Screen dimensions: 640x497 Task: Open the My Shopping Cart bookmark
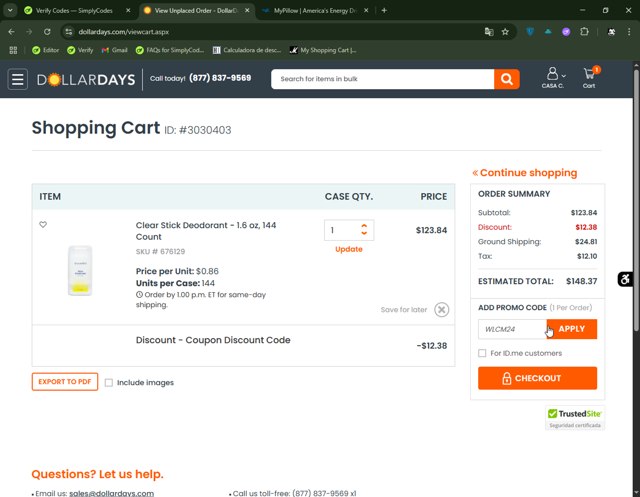click(323, 50)
